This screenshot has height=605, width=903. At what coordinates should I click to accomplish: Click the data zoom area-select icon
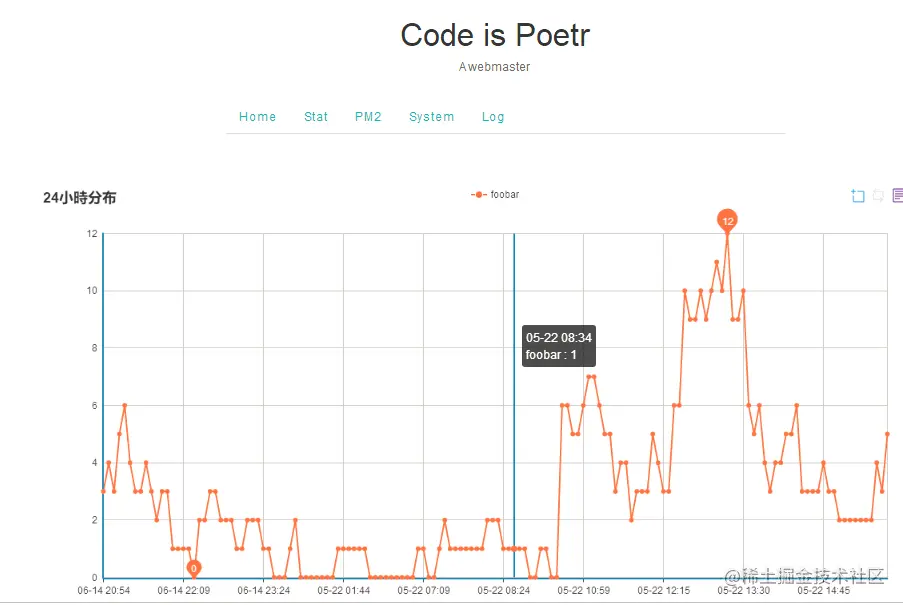(857, 196)
